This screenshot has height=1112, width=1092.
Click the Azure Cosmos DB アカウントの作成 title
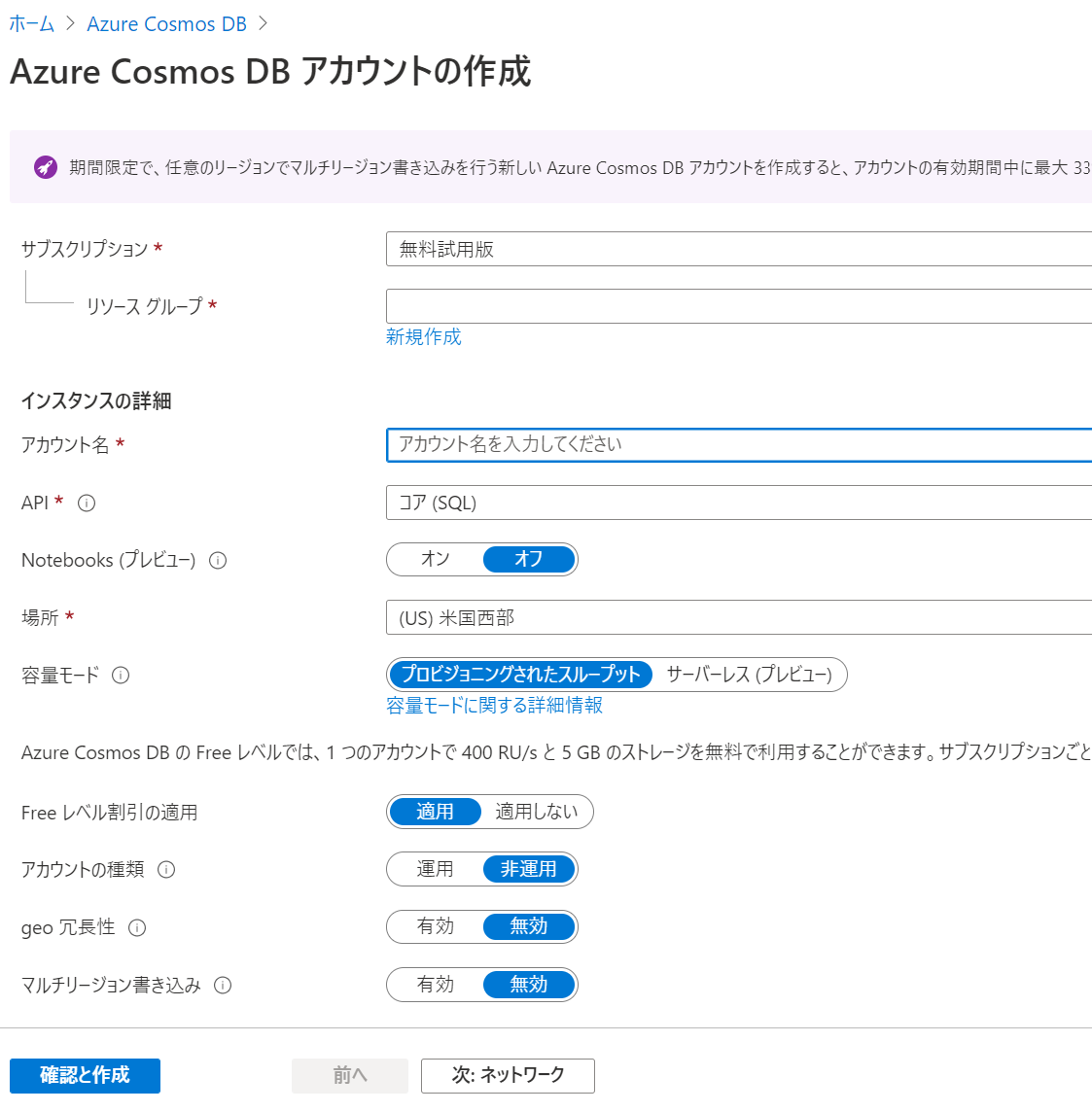coord(270,72)
